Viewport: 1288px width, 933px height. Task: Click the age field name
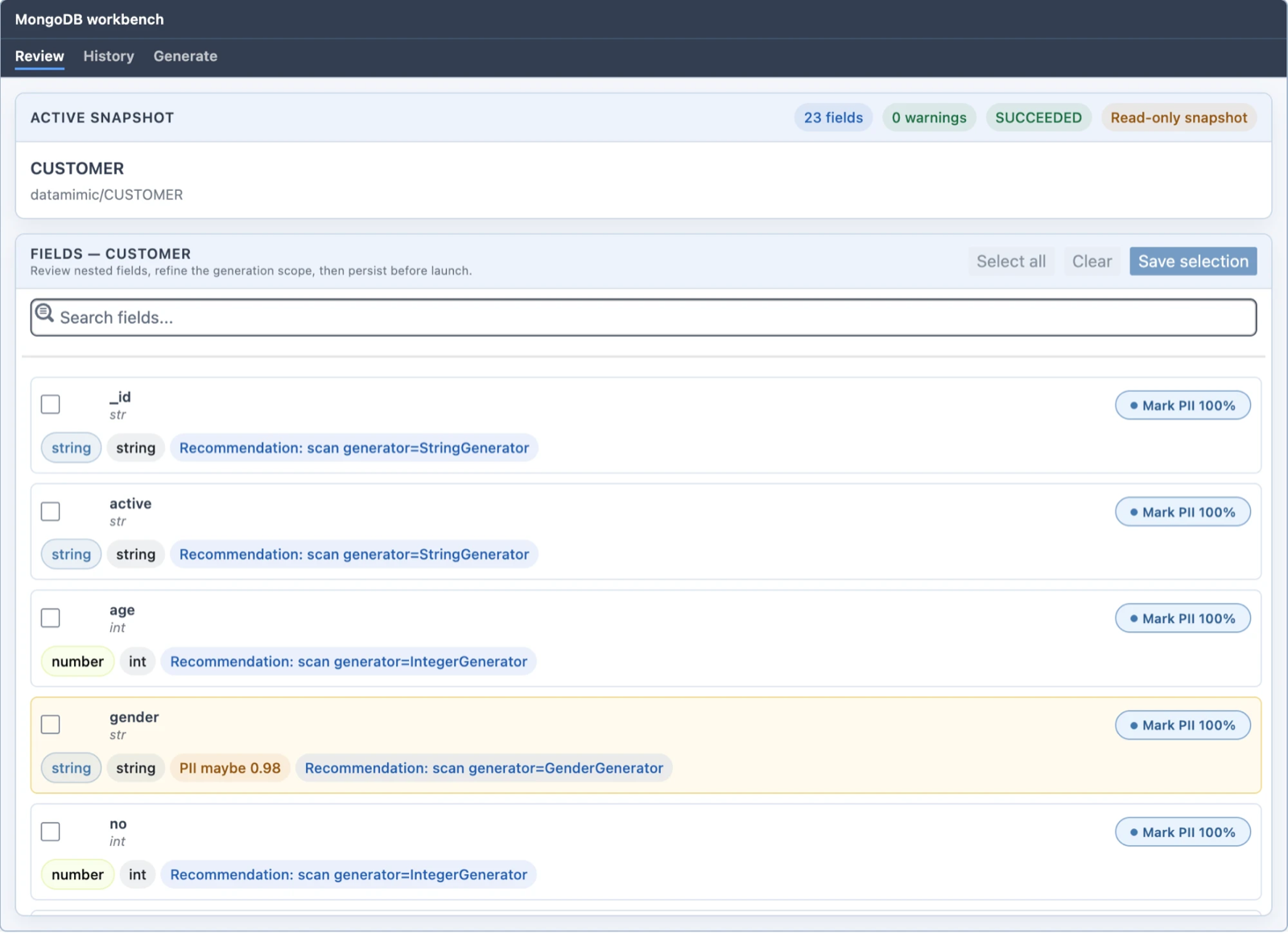122,610
